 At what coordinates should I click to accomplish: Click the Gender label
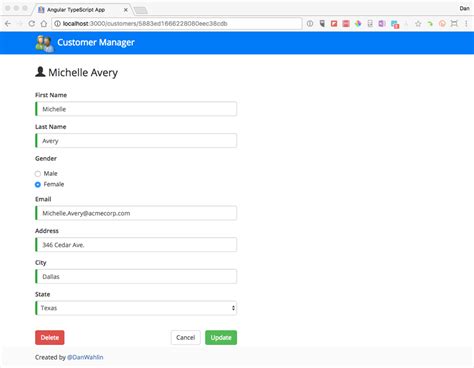[46, 158]
